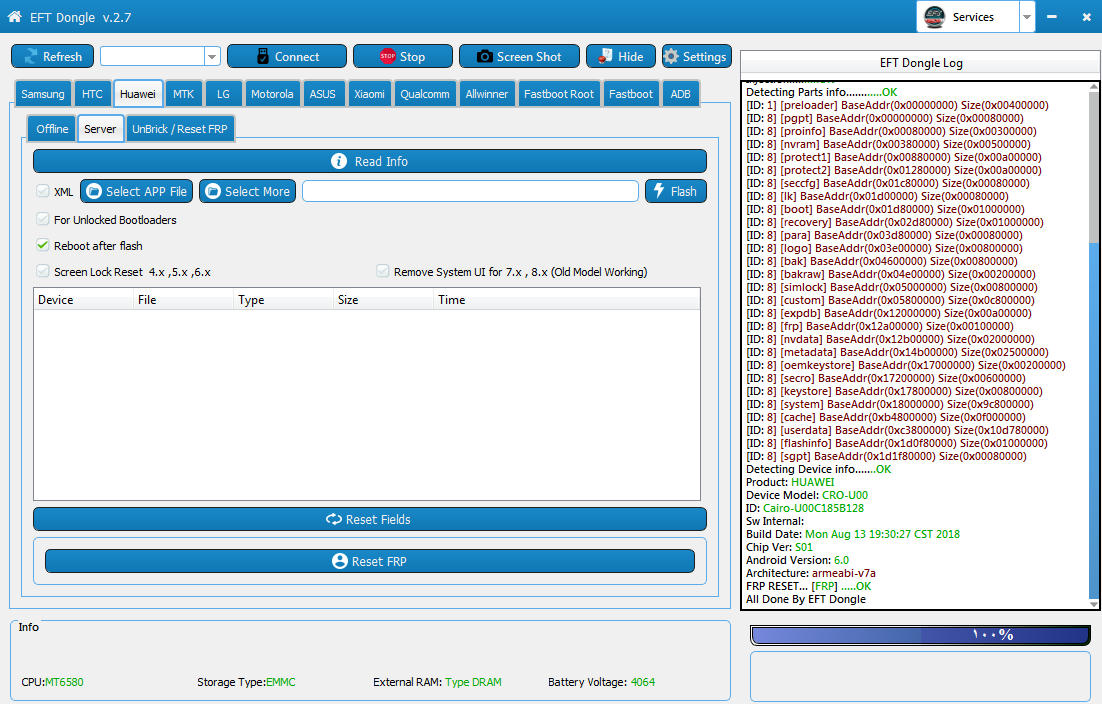The image size is (1102, 704).
Task: Switch to the MTK tab
Action: point(183,94)
